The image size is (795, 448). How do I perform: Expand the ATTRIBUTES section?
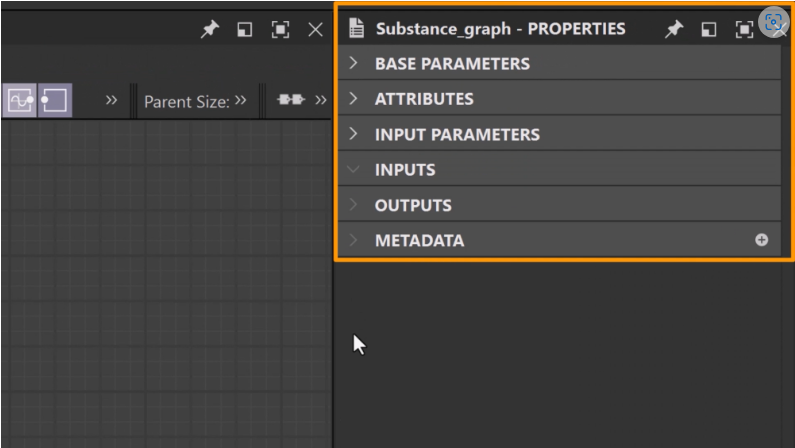coord(353,99)
